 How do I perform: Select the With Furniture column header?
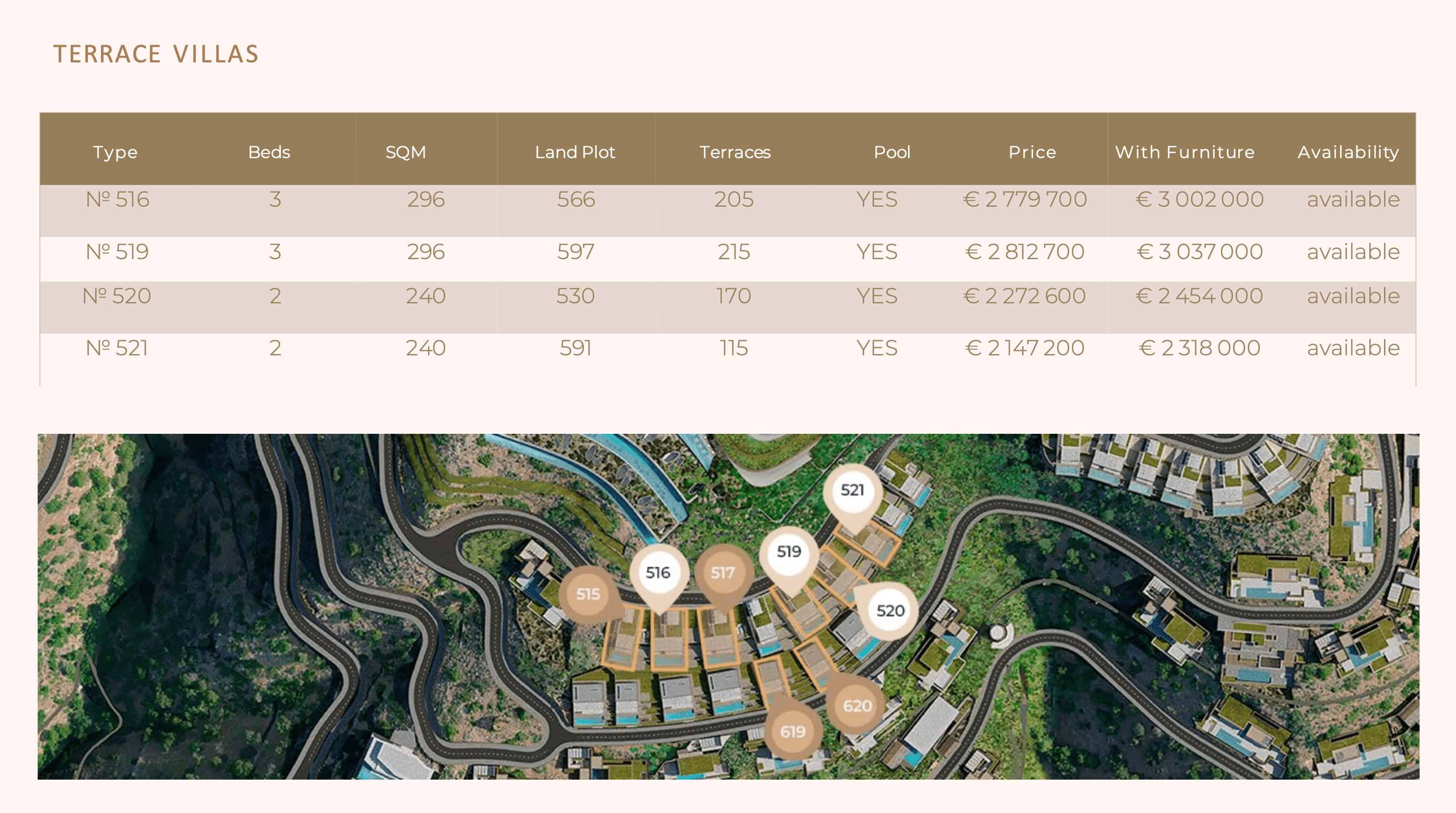pos(1185,152)
